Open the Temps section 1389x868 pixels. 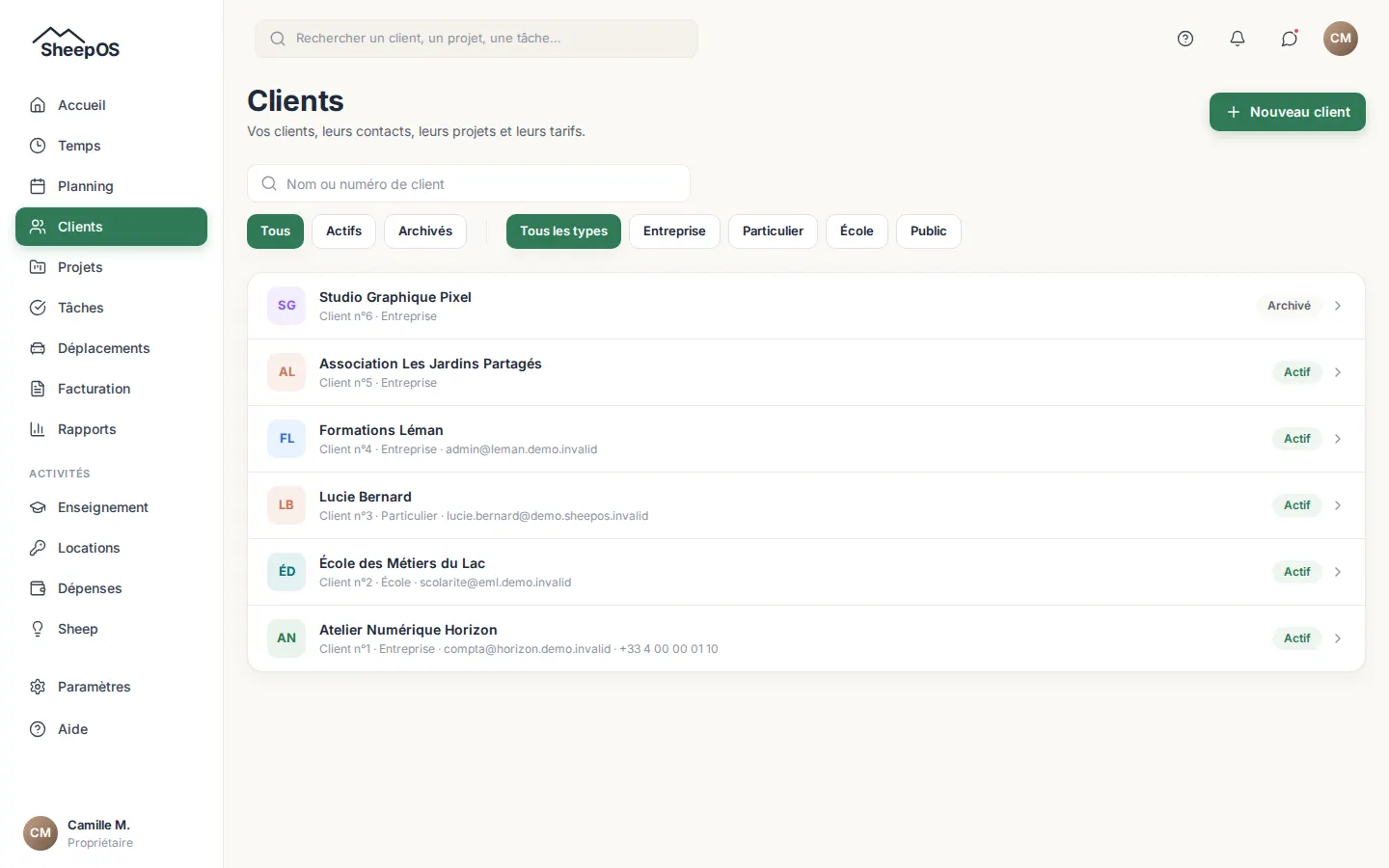[x=111, y=146]
